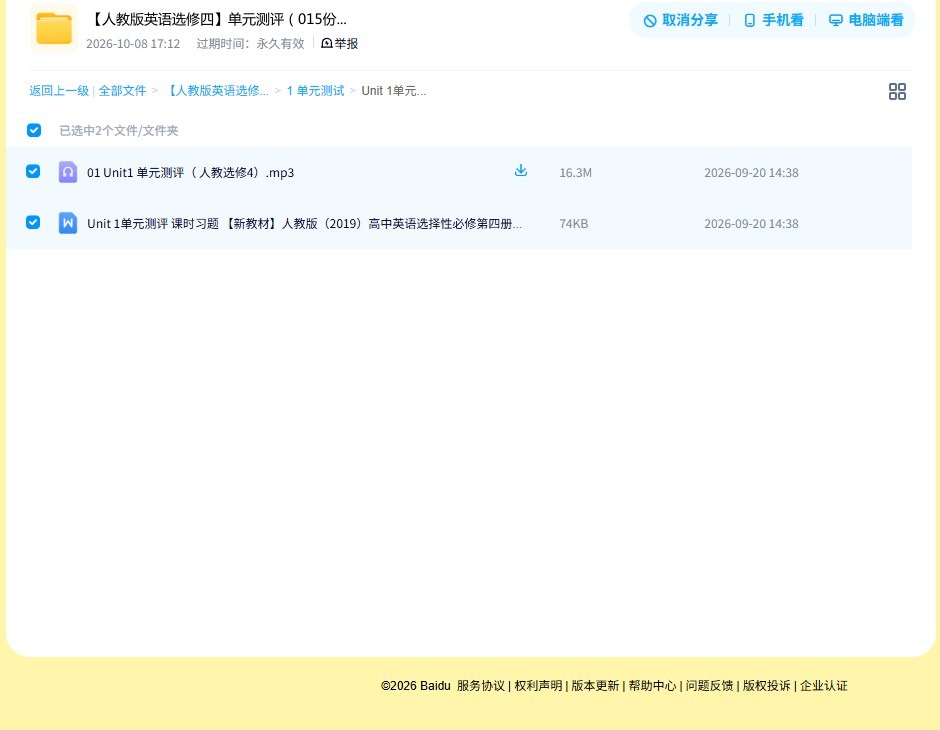Screen dimensions: 940x730
Task: Open the 企业认证 footer link
Action: [x=824, y=686]
